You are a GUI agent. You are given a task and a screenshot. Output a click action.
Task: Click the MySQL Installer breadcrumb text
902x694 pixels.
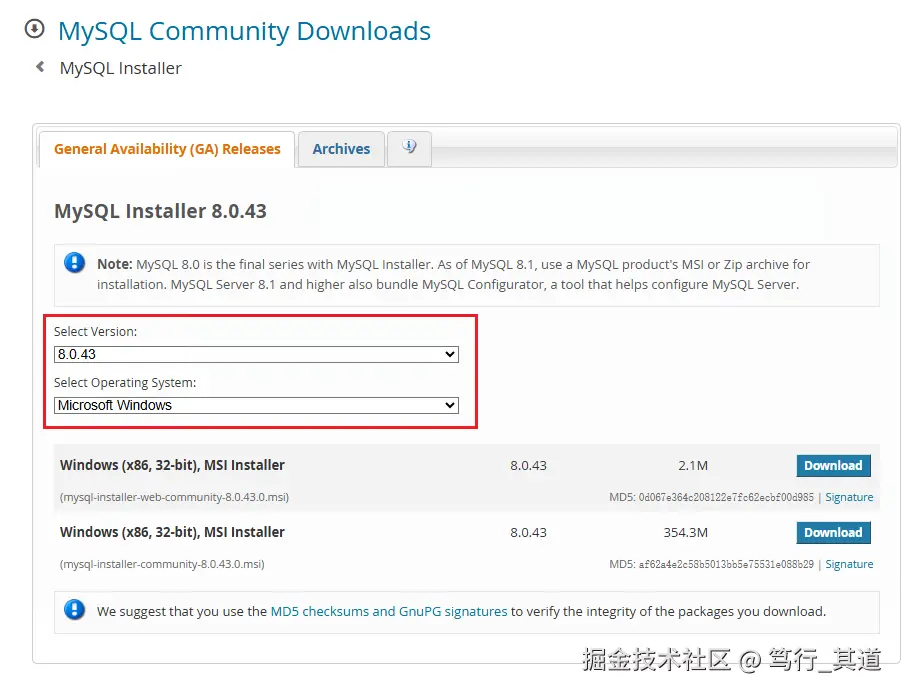(x=121, y=68)
